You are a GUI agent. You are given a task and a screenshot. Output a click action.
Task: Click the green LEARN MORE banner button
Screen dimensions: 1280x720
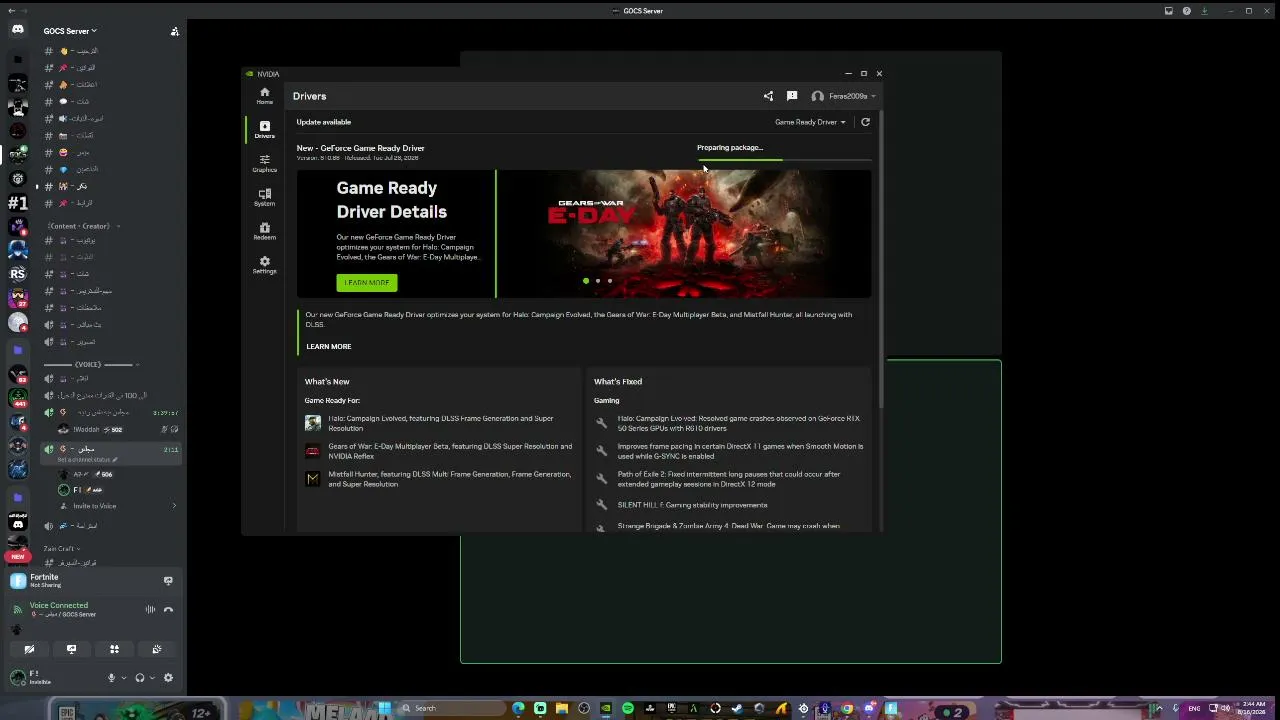[x=367, y=283]
